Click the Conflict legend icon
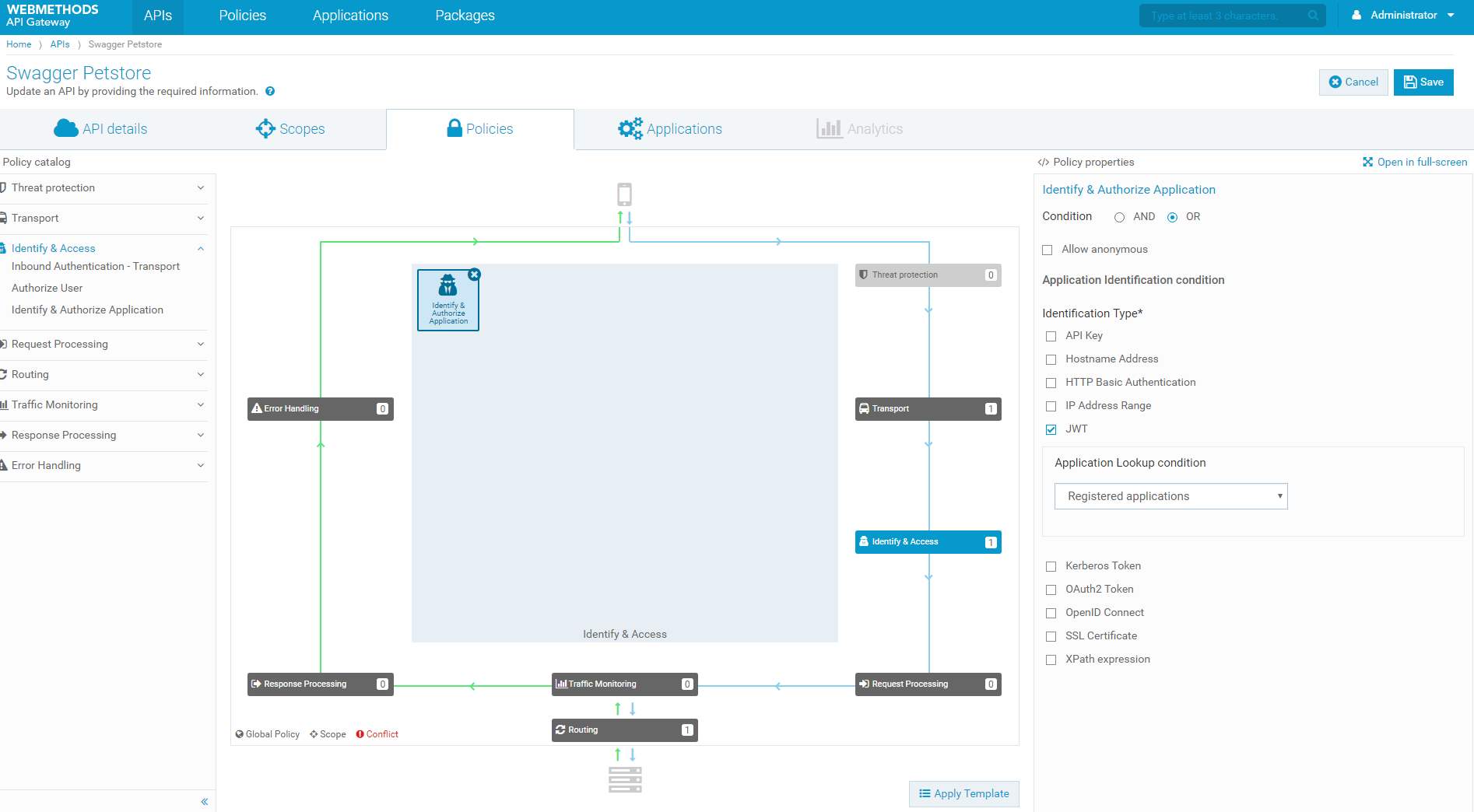 pyautogui.click(x=360, y=734)
